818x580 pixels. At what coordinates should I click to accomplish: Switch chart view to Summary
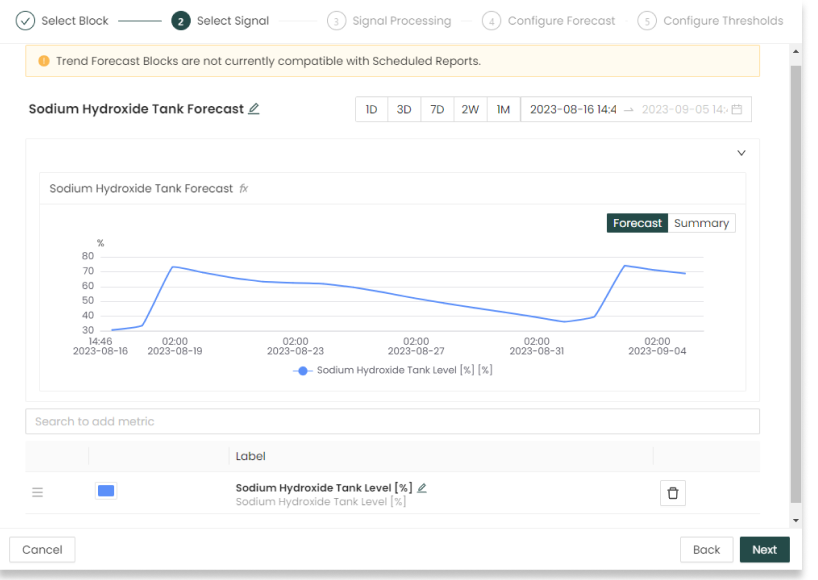coord(701,223)
